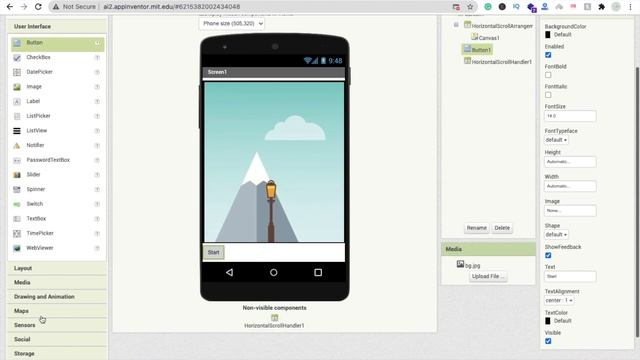
Task: Tap the phone preview recent apps square
Action: (318, 272)
